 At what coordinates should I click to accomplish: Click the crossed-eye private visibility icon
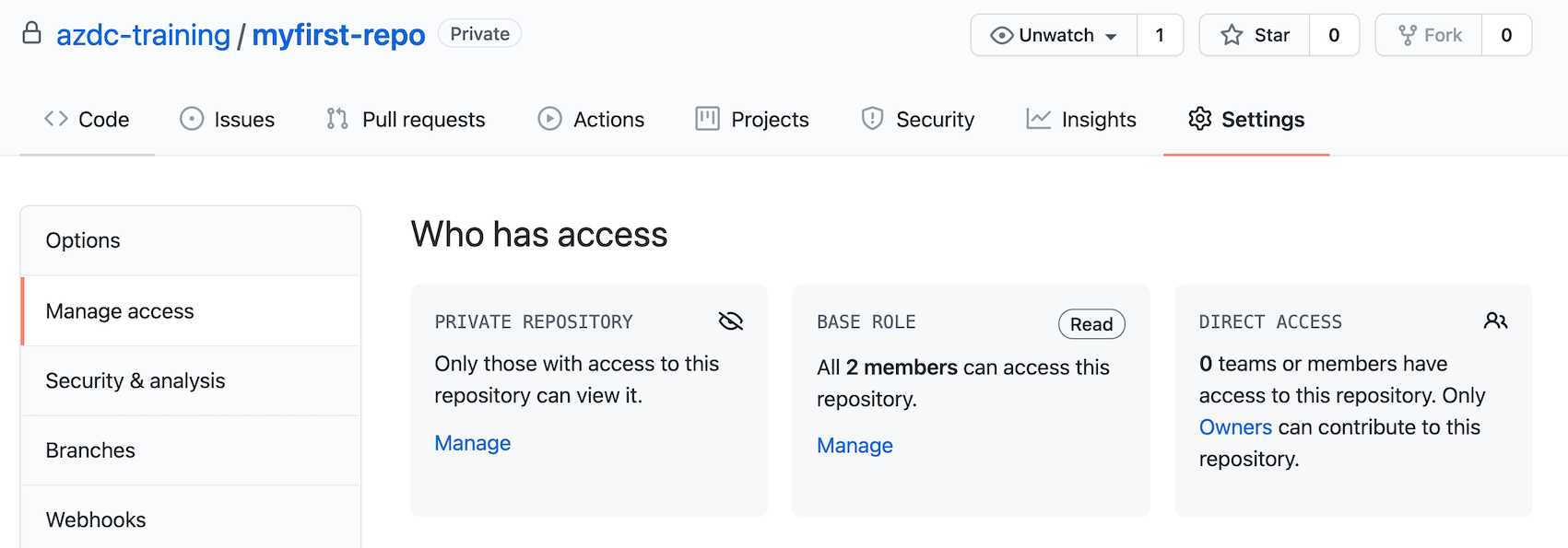pyautogui.click(x=731, y=321)
